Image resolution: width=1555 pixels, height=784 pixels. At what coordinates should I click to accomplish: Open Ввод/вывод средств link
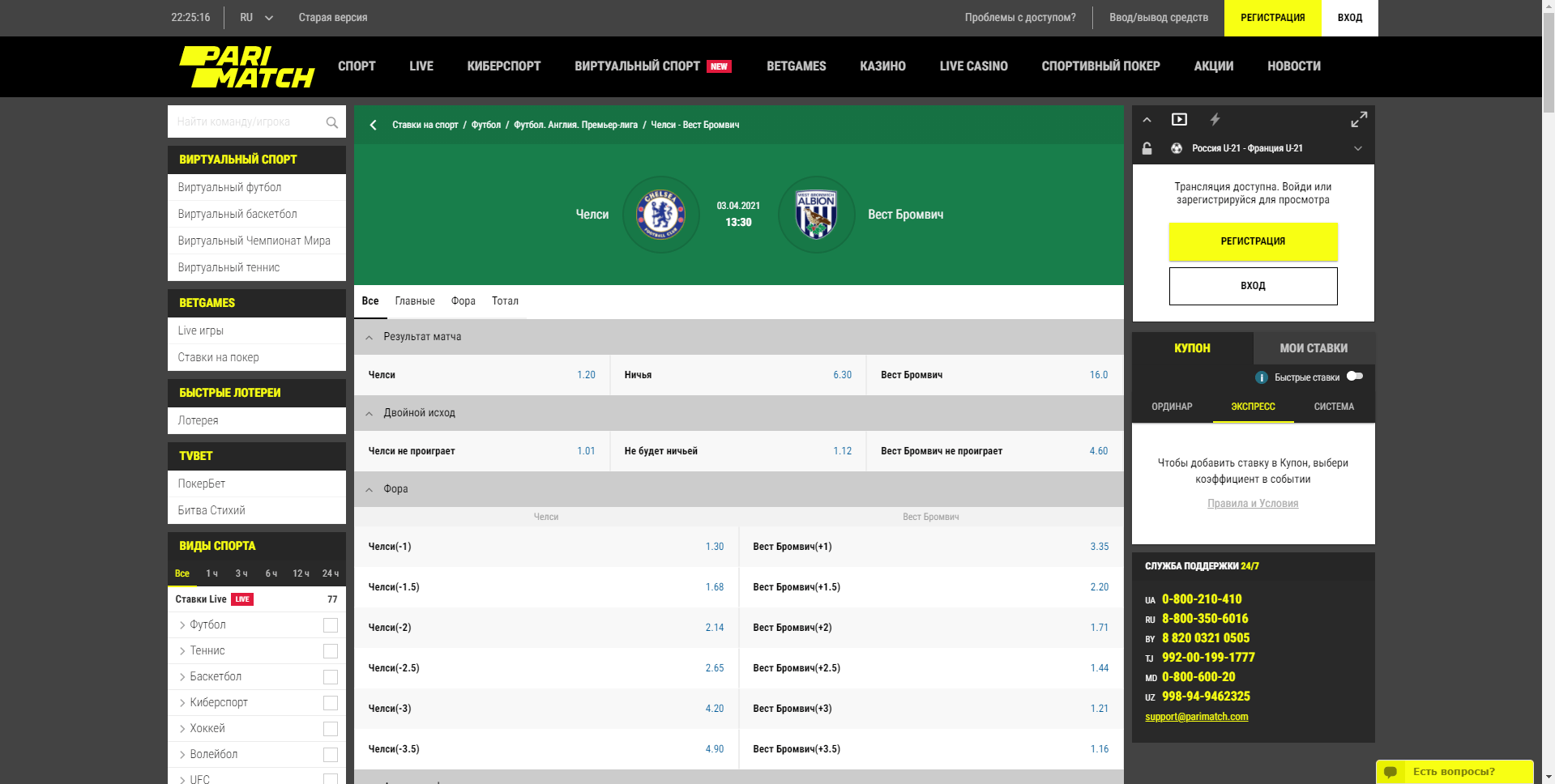tap(1159, 18)
